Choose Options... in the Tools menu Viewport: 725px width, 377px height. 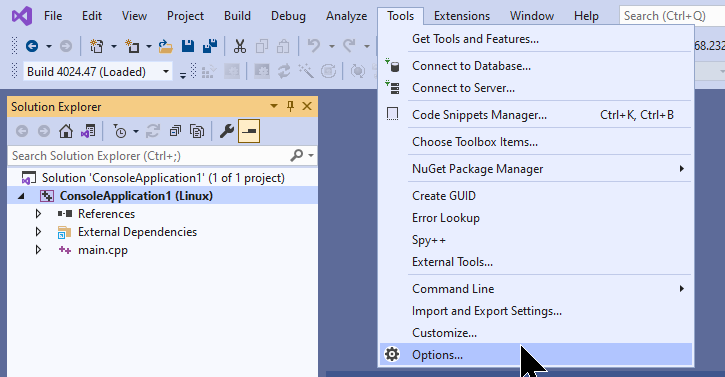tap(535, 355)
